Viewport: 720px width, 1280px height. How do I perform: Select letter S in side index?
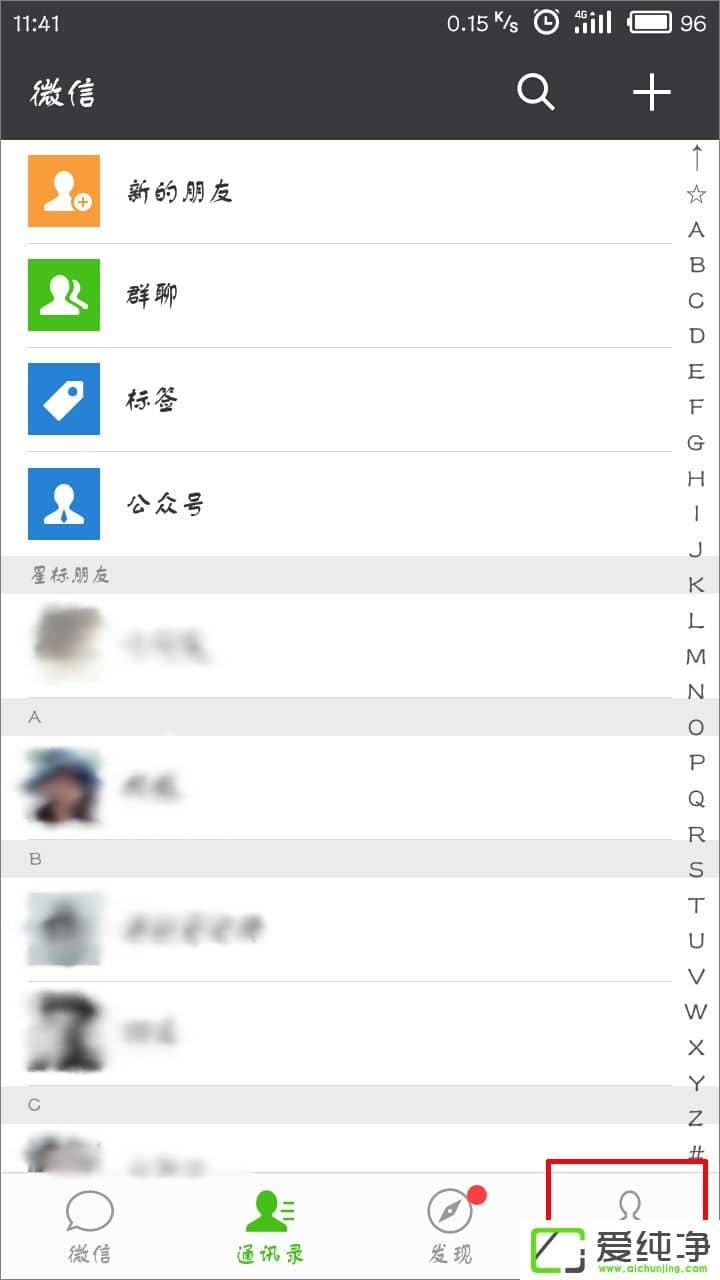(x=696, y=870)
